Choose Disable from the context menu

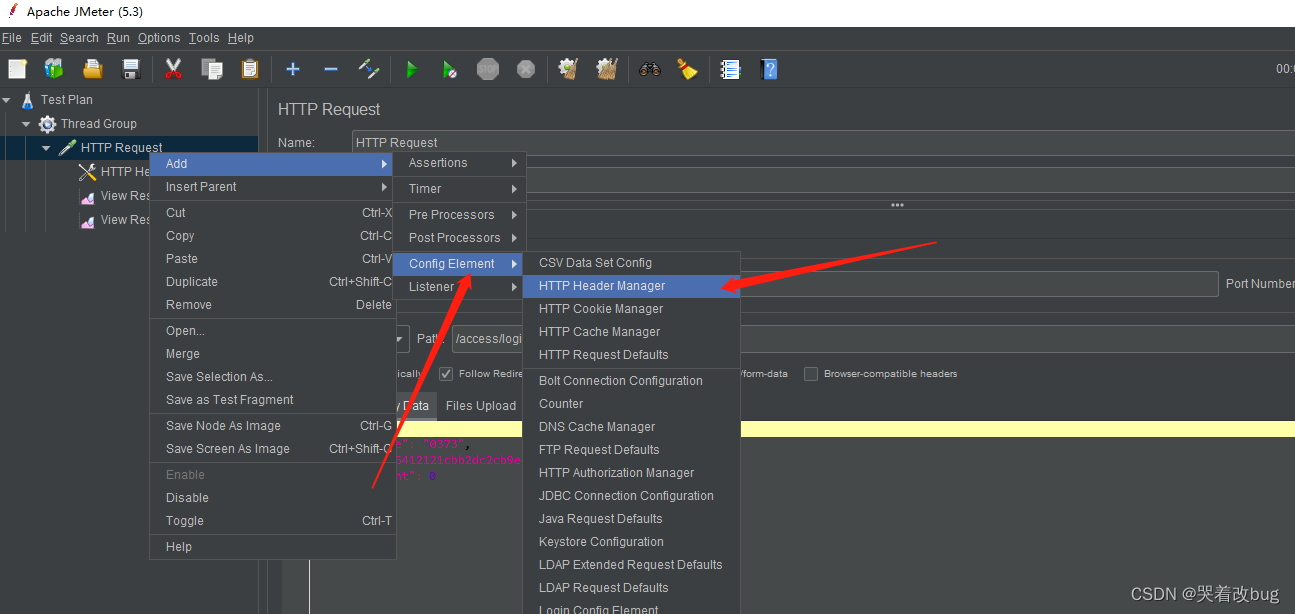pos(272,498)
